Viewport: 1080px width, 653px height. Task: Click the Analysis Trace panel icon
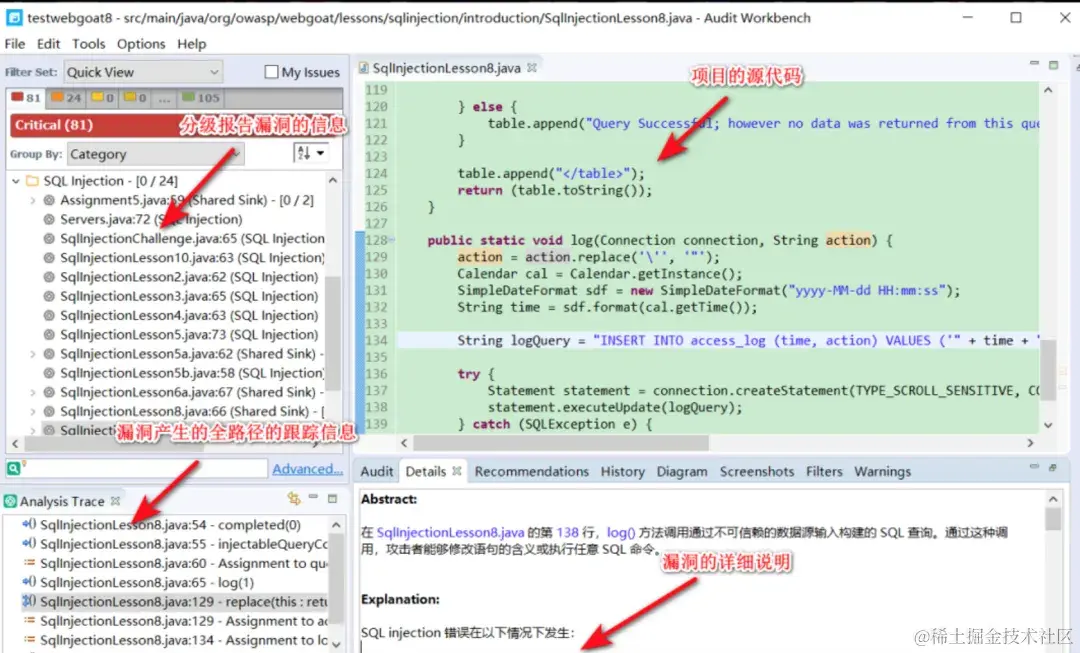point(10,501)
